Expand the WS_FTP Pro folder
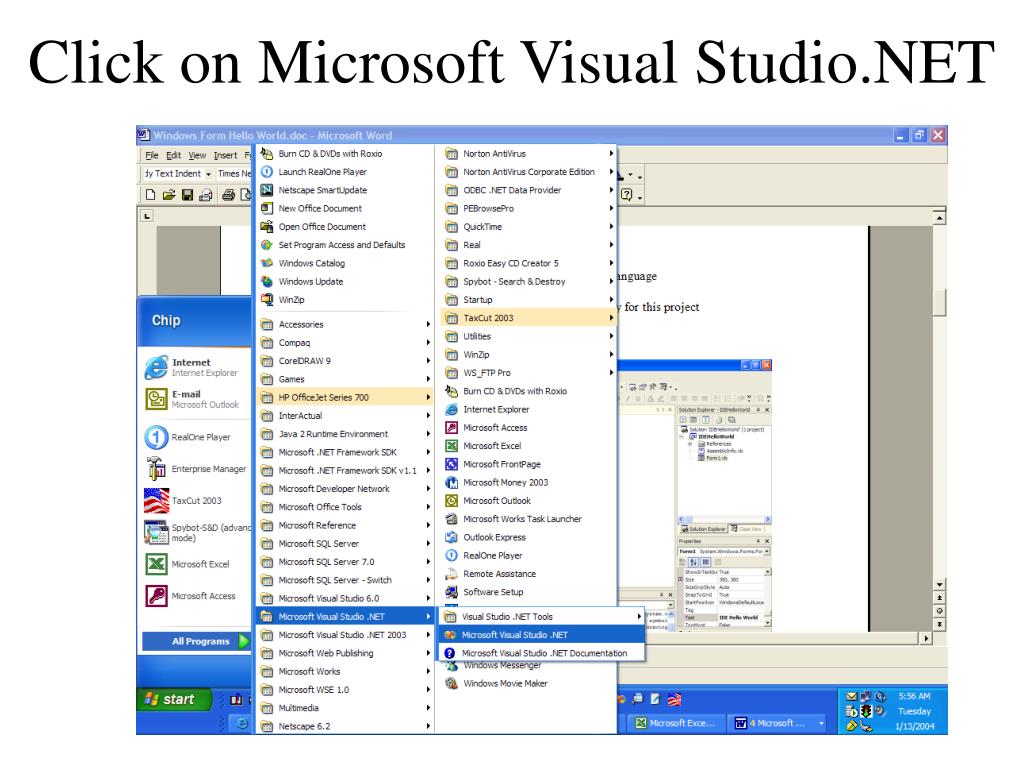This screenshot has height=768, width=1024. click(x=529, y=373)
